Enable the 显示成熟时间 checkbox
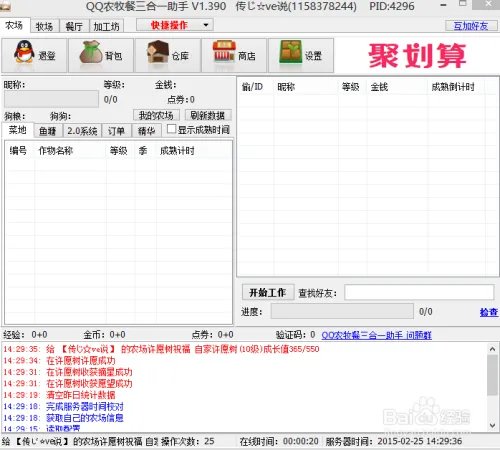Image resolution: width=500 pixels, height=450 pixels. (x=171, y=129)
